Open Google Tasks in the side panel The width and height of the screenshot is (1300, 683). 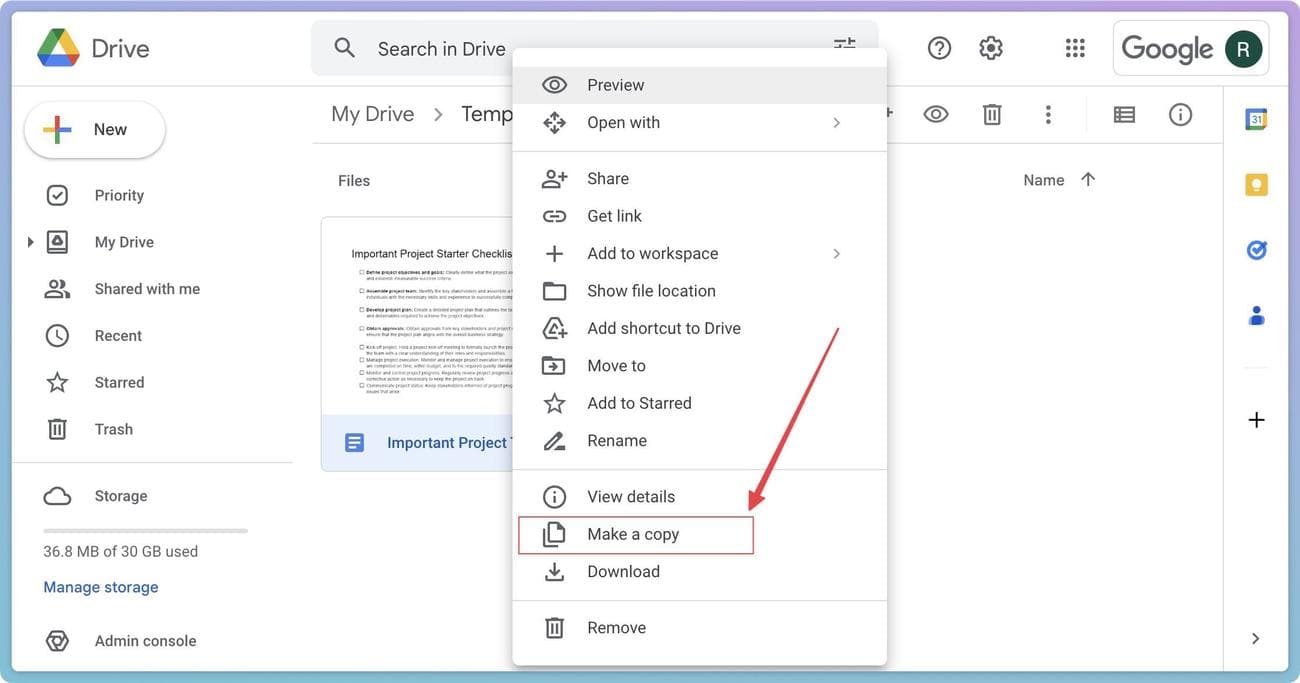[1256, 250]
